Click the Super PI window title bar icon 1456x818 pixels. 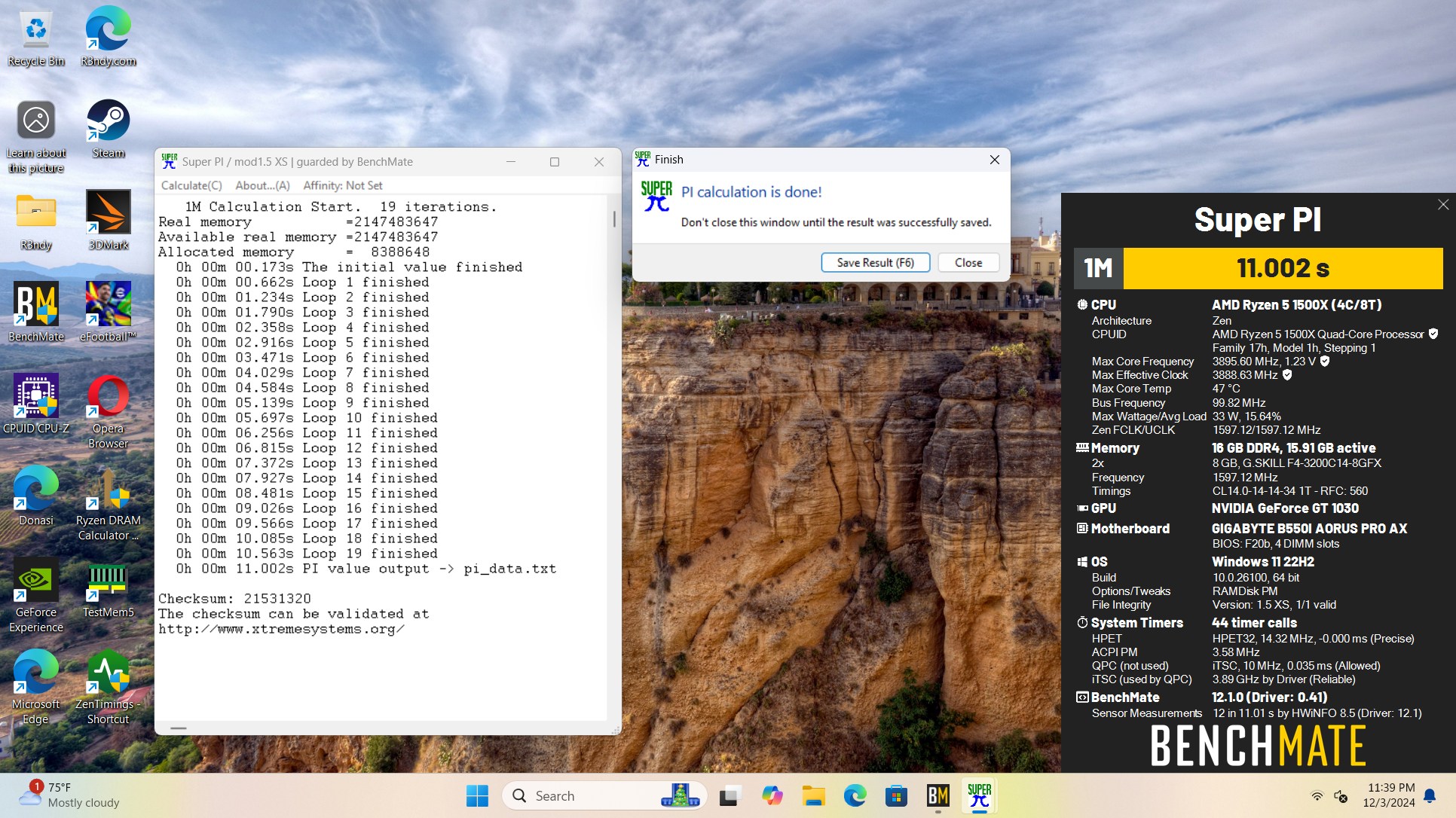170,161
